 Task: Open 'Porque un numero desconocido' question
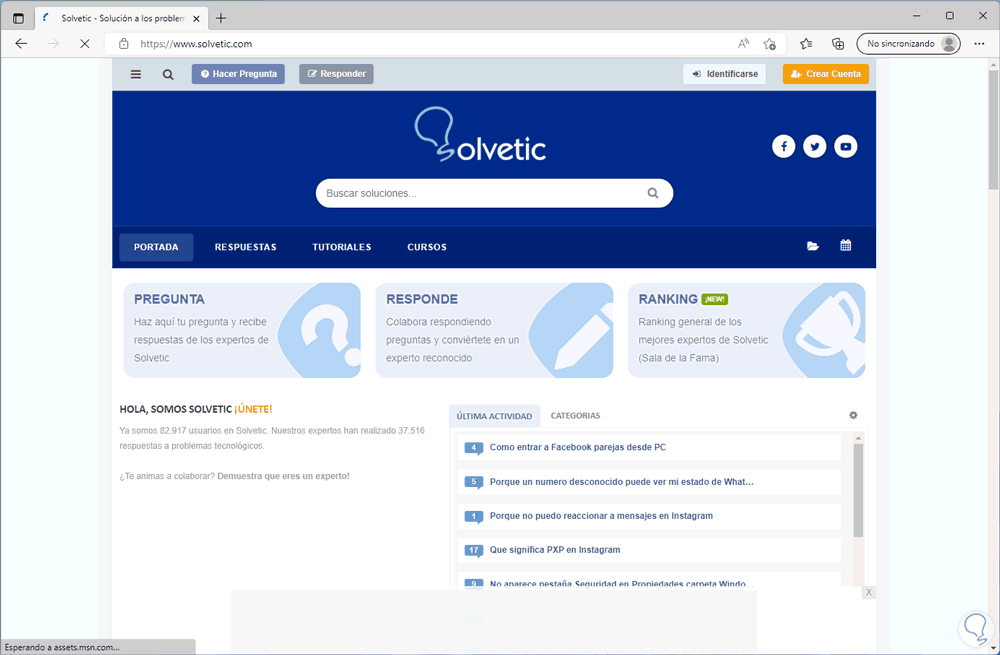pyautogui.click(x=622, y=482)
